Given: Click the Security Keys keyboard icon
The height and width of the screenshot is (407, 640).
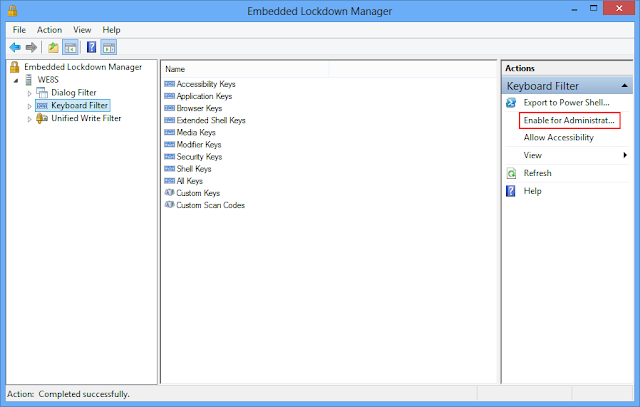Looking at the screenshot, I should point(169,157).
